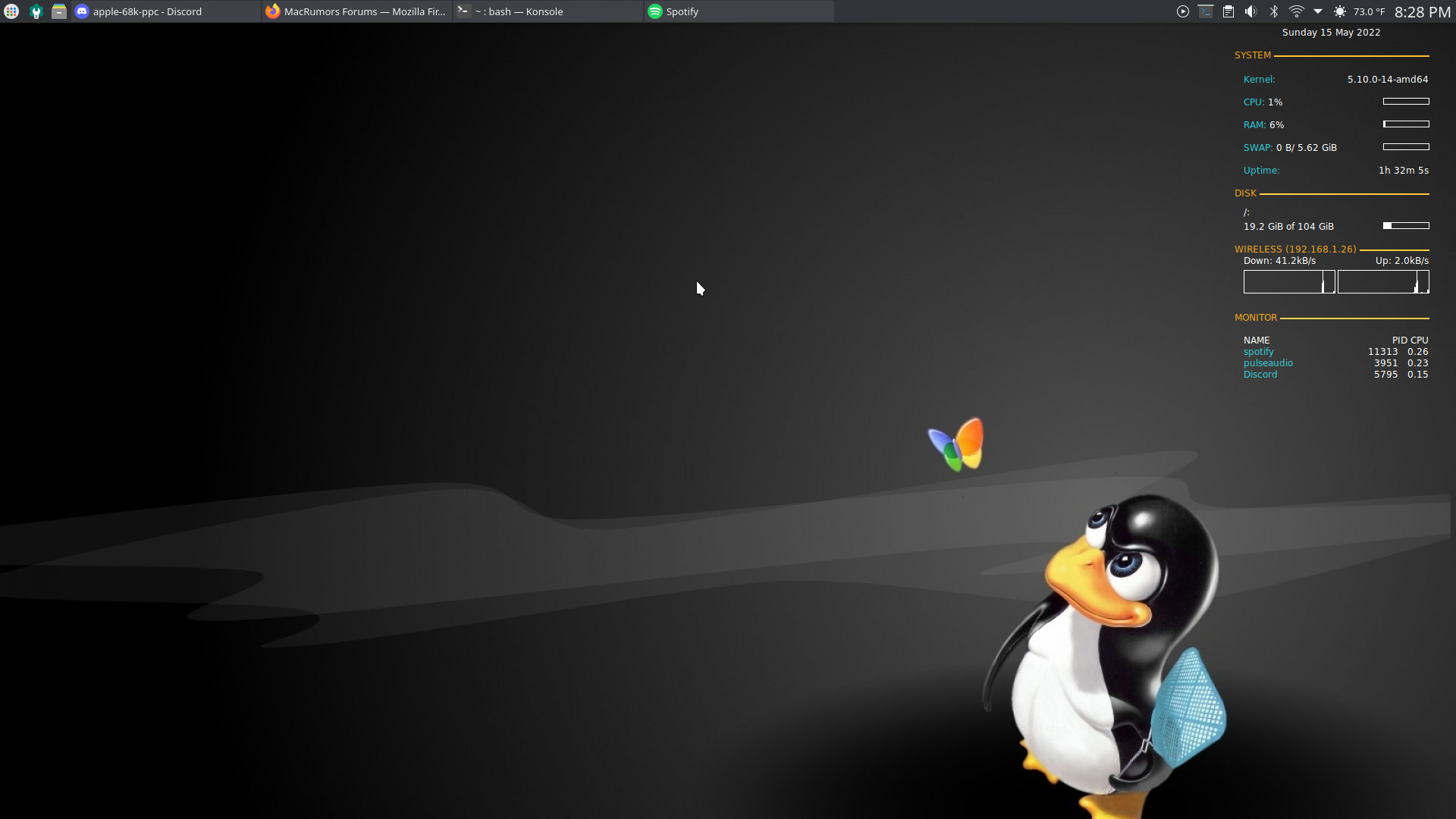Switch to the Spotify window
This screenshot has width=1456, height=819.
coord(739,11)
